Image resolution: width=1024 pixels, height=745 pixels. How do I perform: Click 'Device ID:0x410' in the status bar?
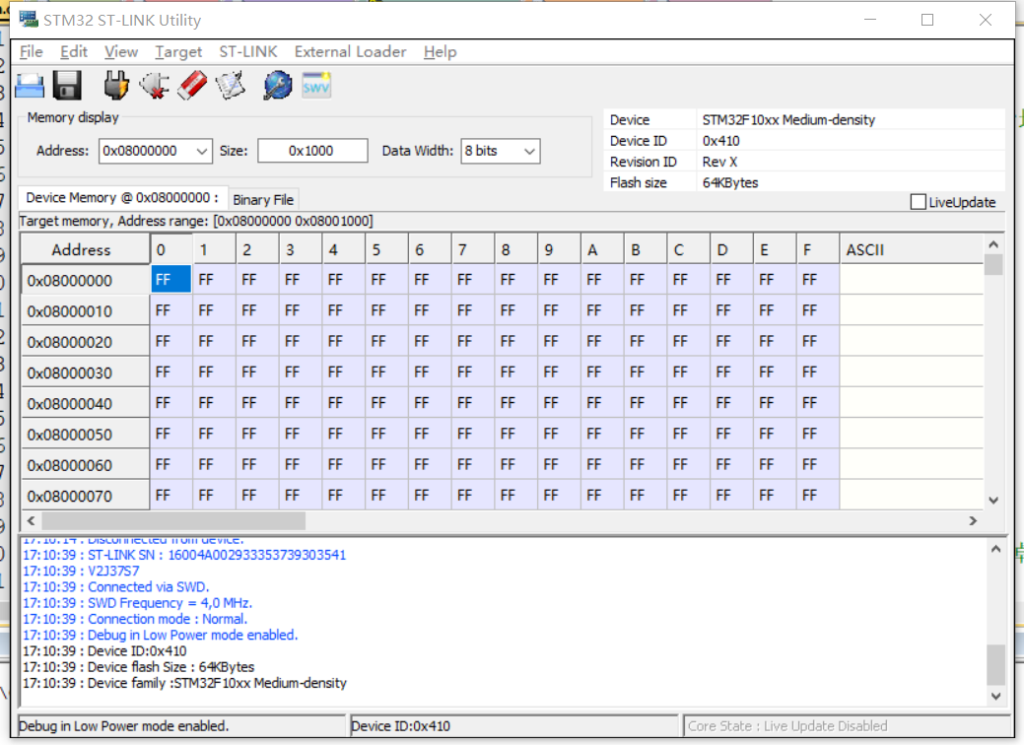tap(400, 726)
